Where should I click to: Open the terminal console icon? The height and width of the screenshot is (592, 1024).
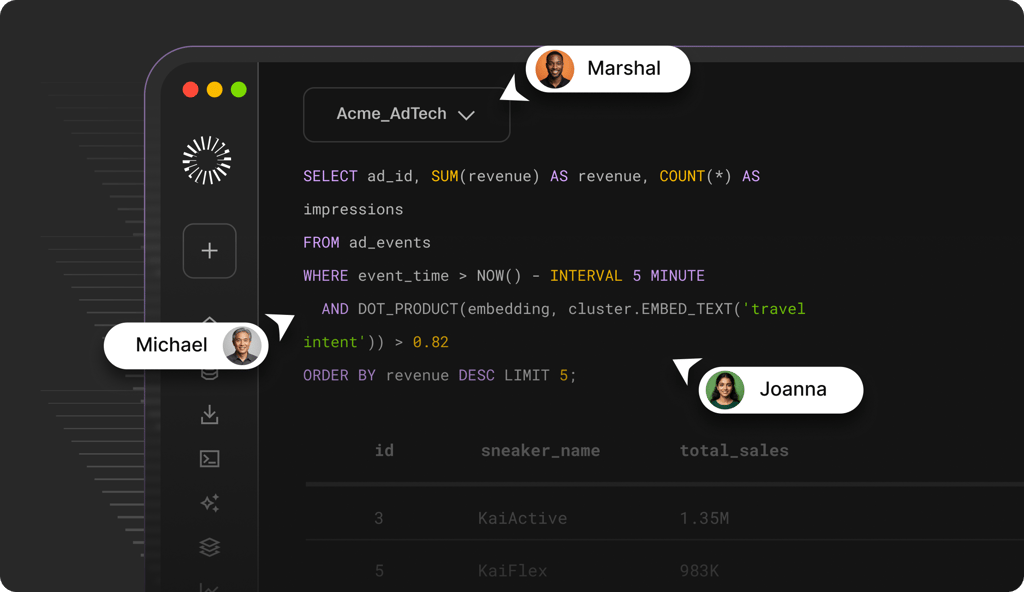coord(209,459)
